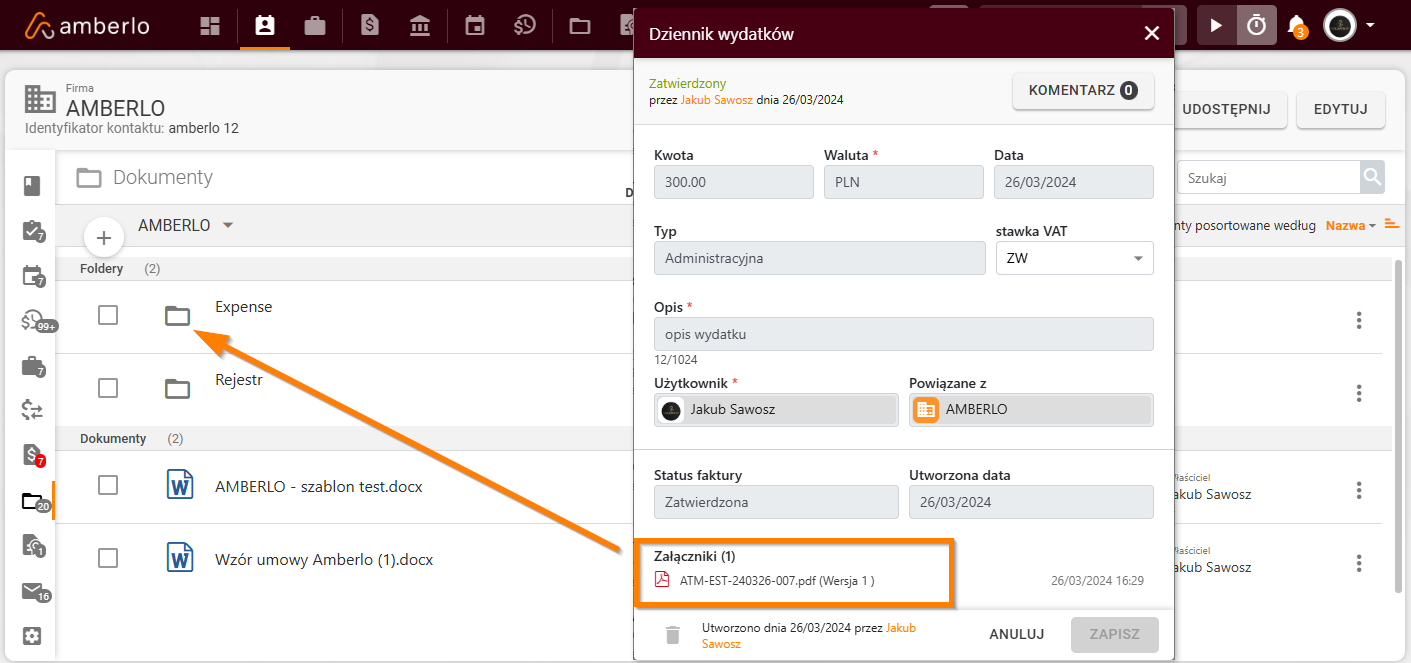Viewport: 1411px width, 663px height.
Task: Open the briefcase icon in left sidebar
Action: [33, 366]
